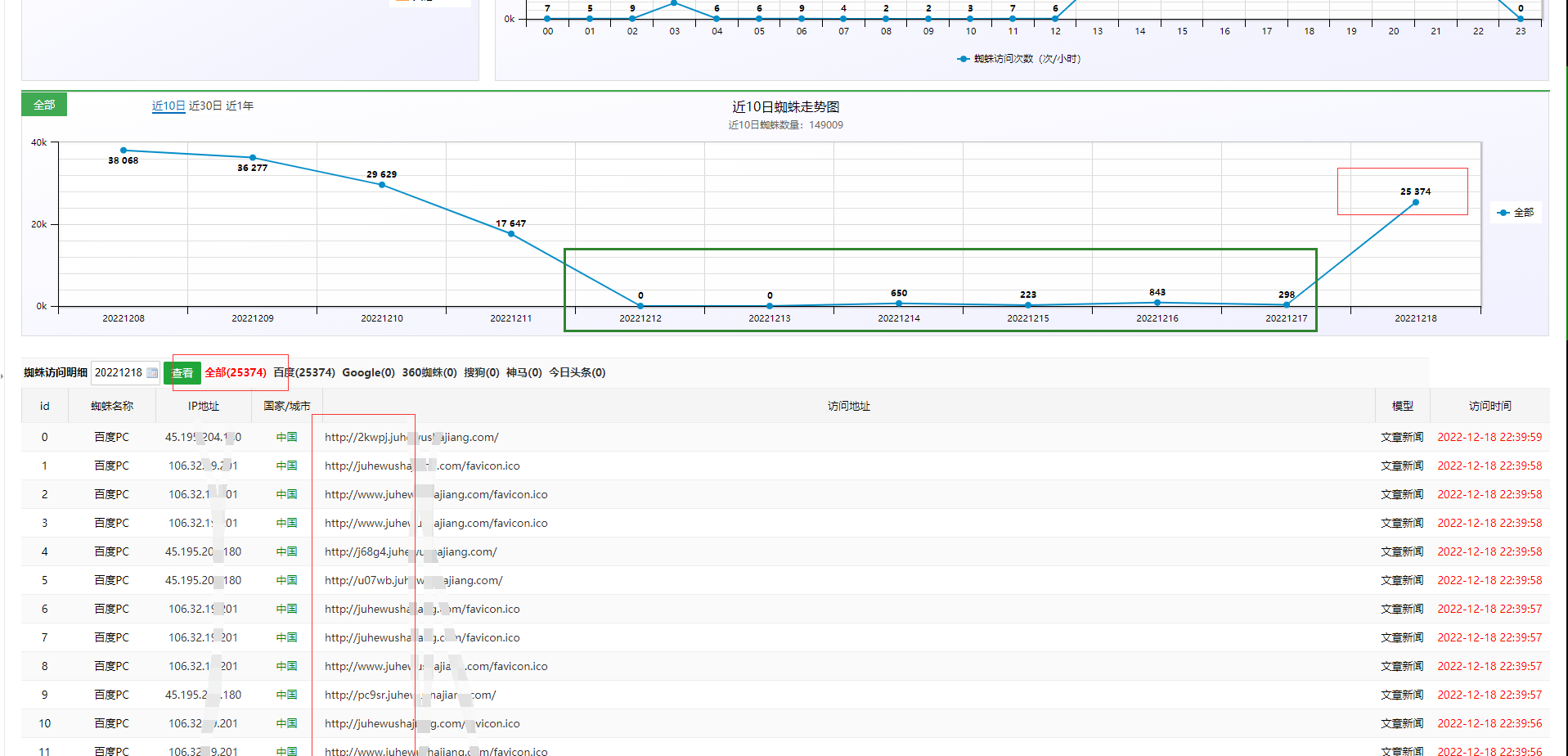Click the 29 629 data point for 20221210
Viewport: 1568px width, 756px height.
point(382,185)
